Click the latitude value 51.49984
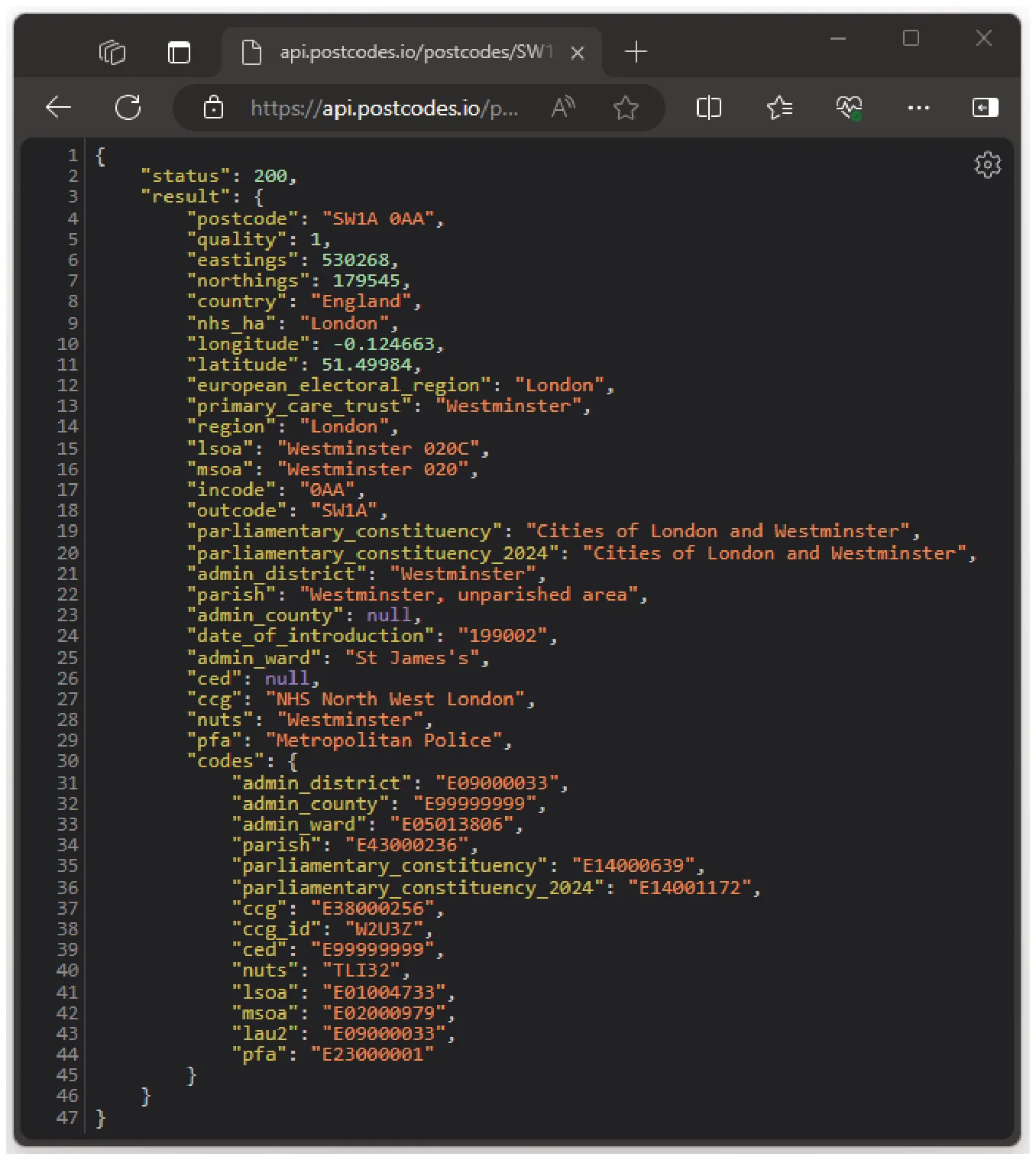The height and width of the screenshot is (1160, 1036). [367, 365]
